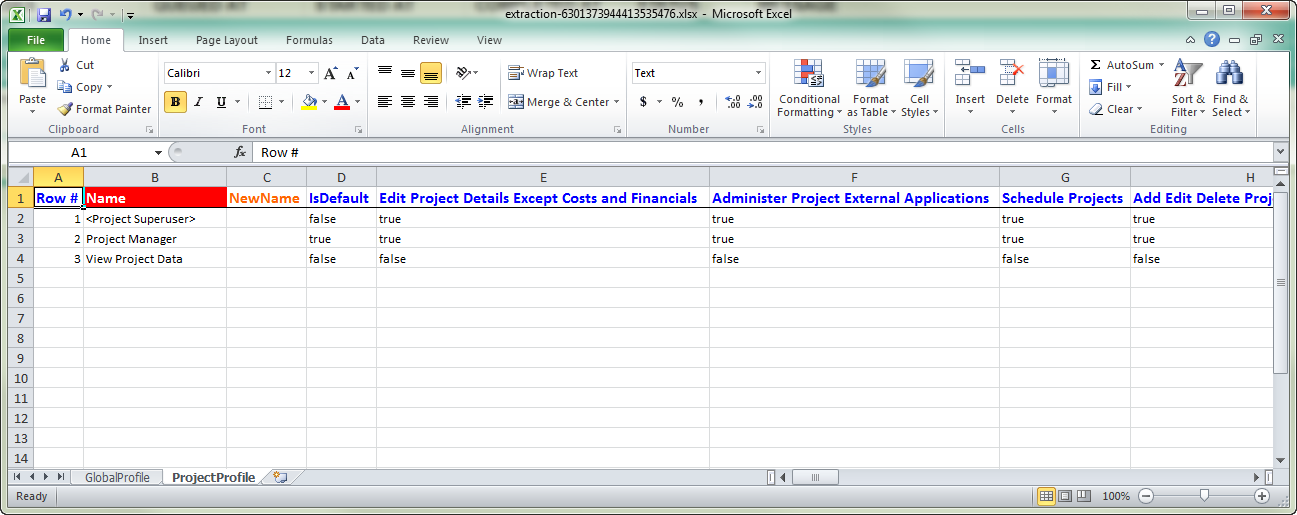Switch to the GlobalProfile sheet tab
Viewport: 1297px width, 515px height.
tap(117, 478)
